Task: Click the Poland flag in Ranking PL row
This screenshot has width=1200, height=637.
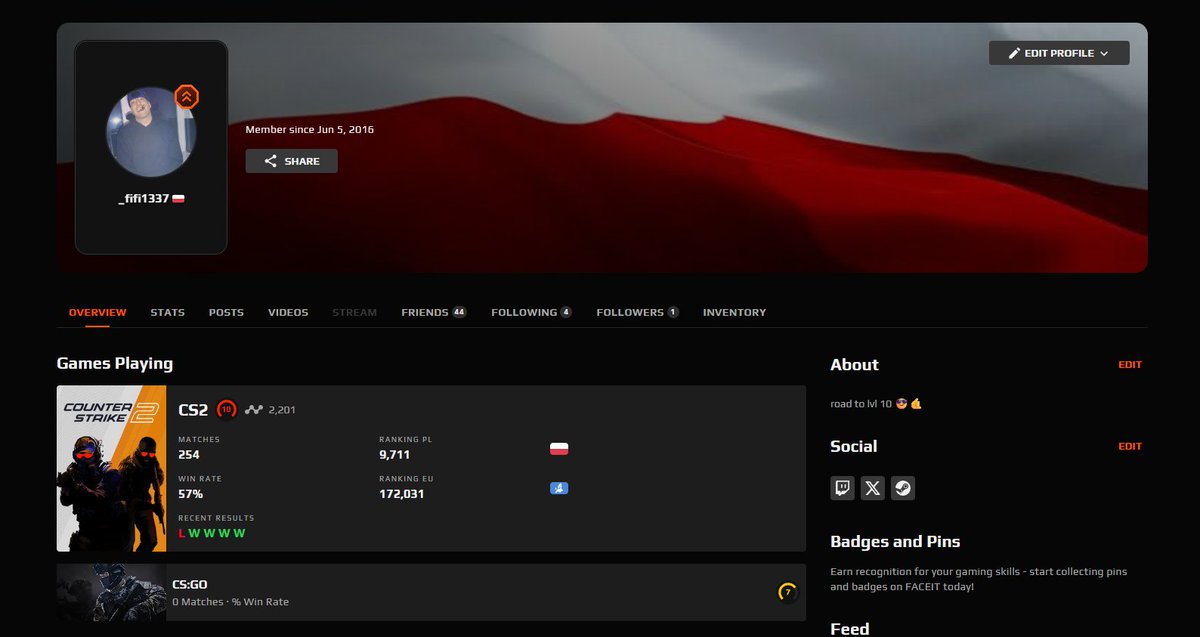Action: point(559,448)
